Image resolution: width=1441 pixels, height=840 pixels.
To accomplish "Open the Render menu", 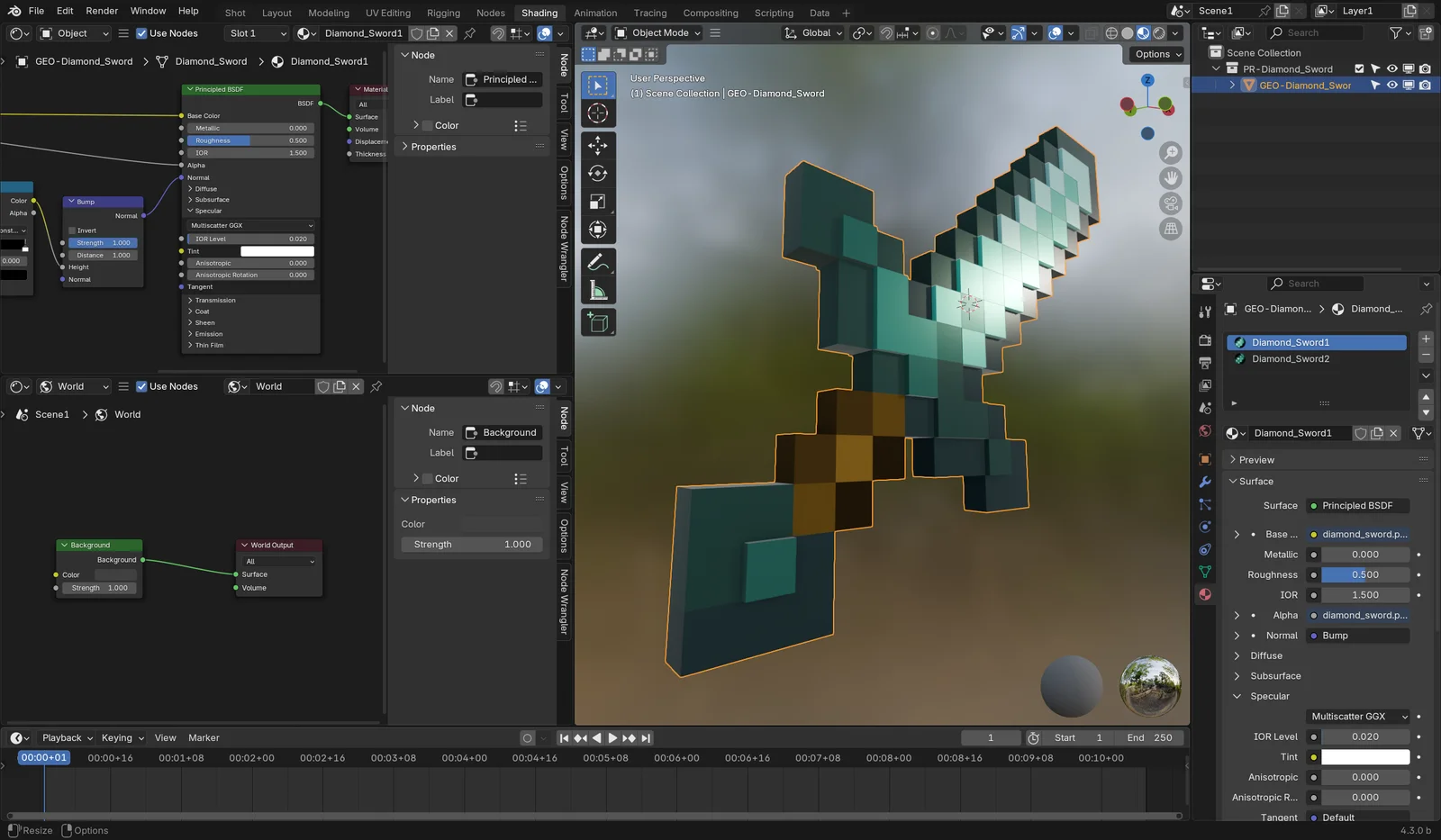I will tap(101, 11).
